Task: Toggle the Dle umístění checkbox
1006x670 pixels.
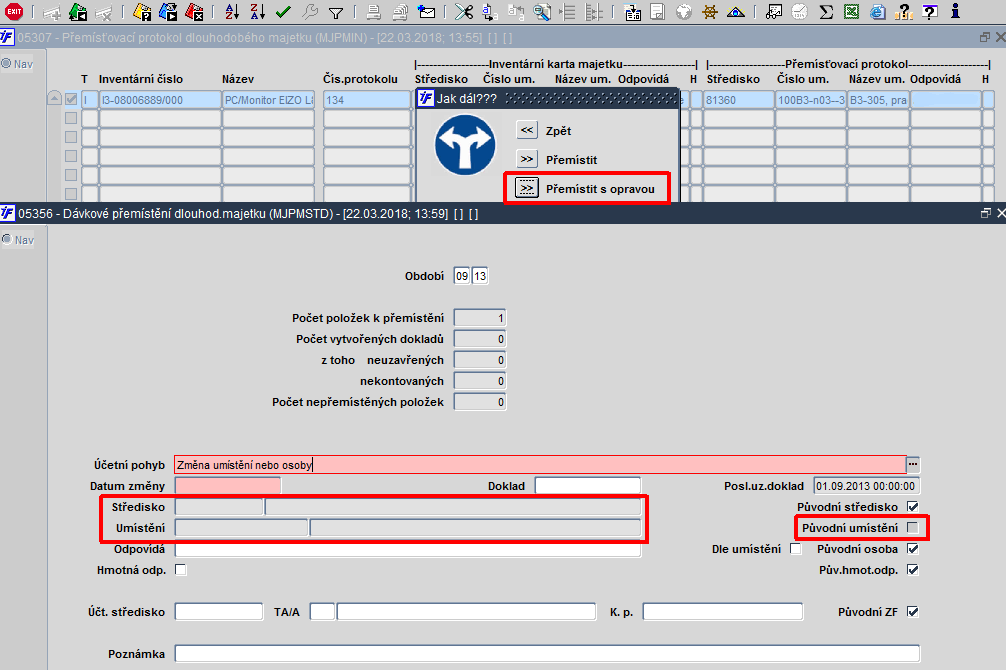Action: [x=796, y=549]
